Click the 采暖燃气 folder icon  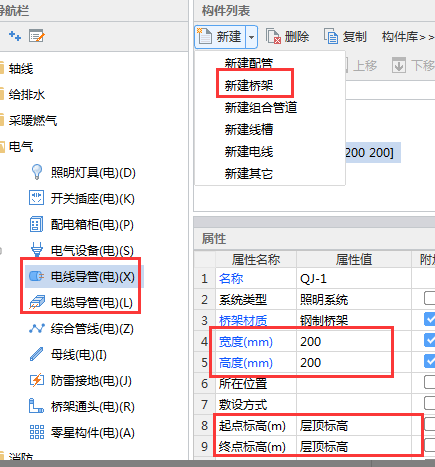[x=2, y=120]
